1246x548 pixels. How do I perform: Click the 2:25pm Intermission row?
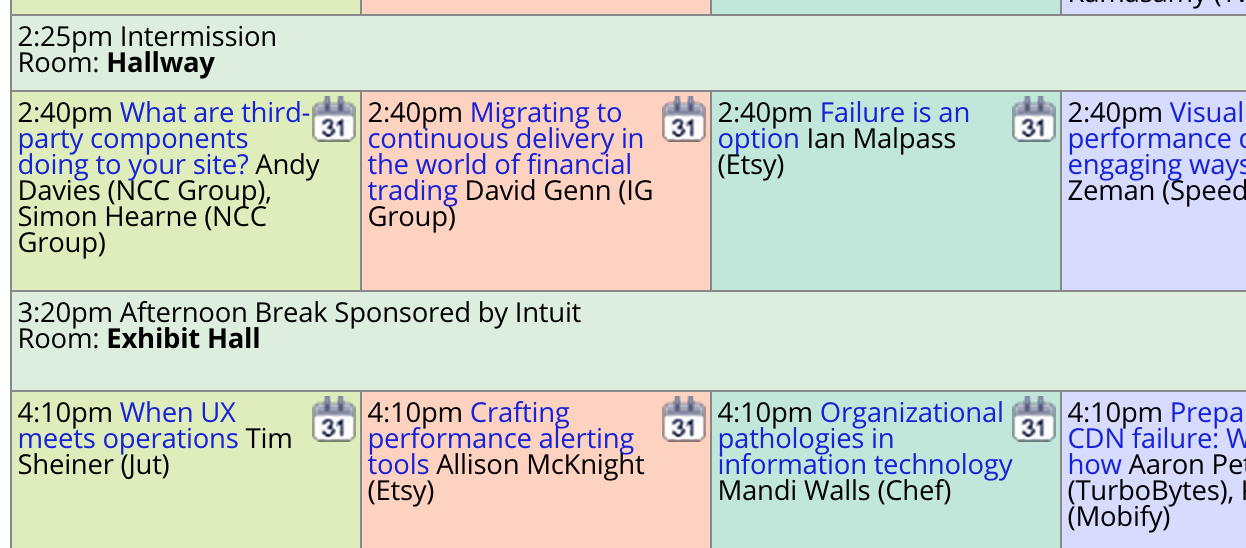628,53
